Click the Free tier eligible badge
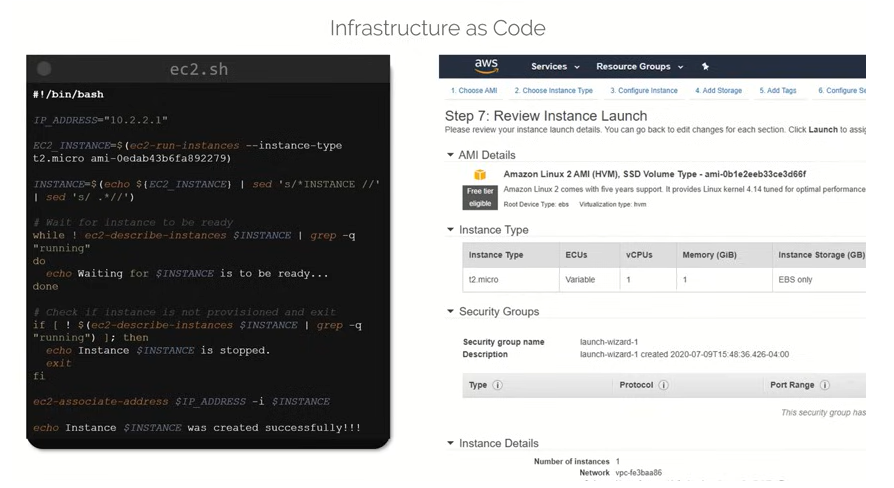This screenshot has height=488, width=894. [480, 197]
